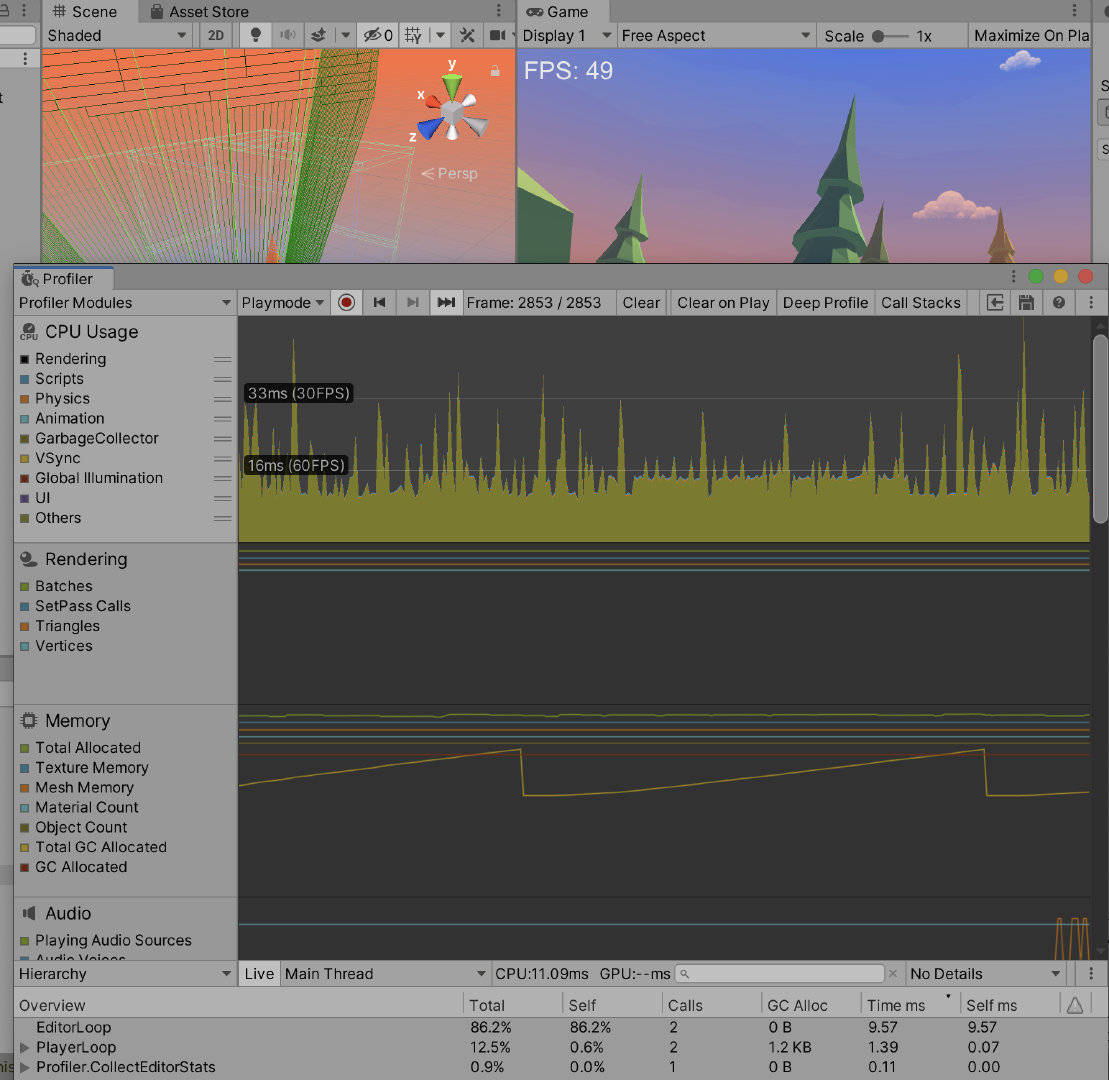This screenshot has height=1080, width=1109.
Task: Go to the current last frame
Action: 446,303
